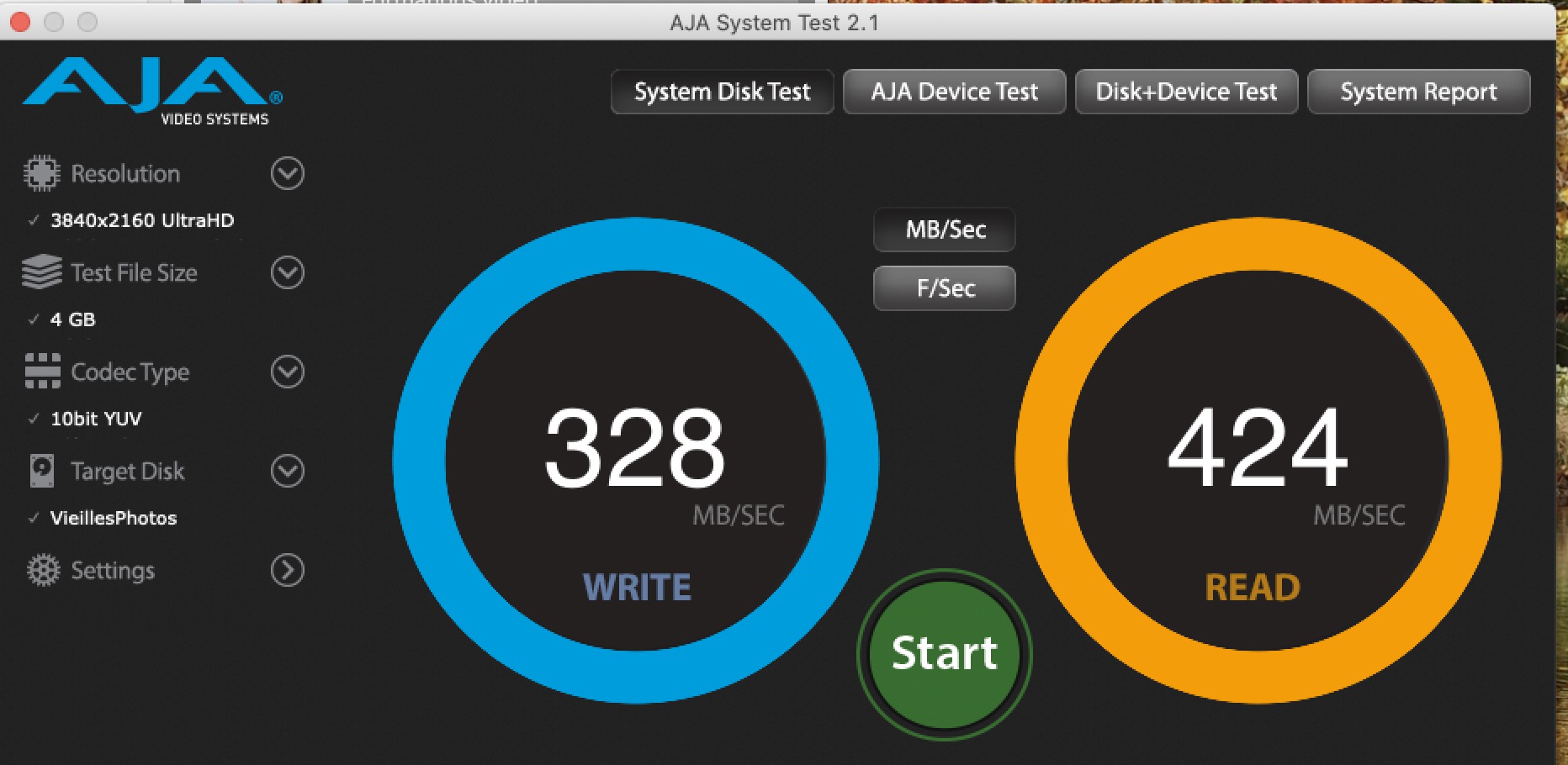Click the 424 read speed value

tap(1258, 446)
